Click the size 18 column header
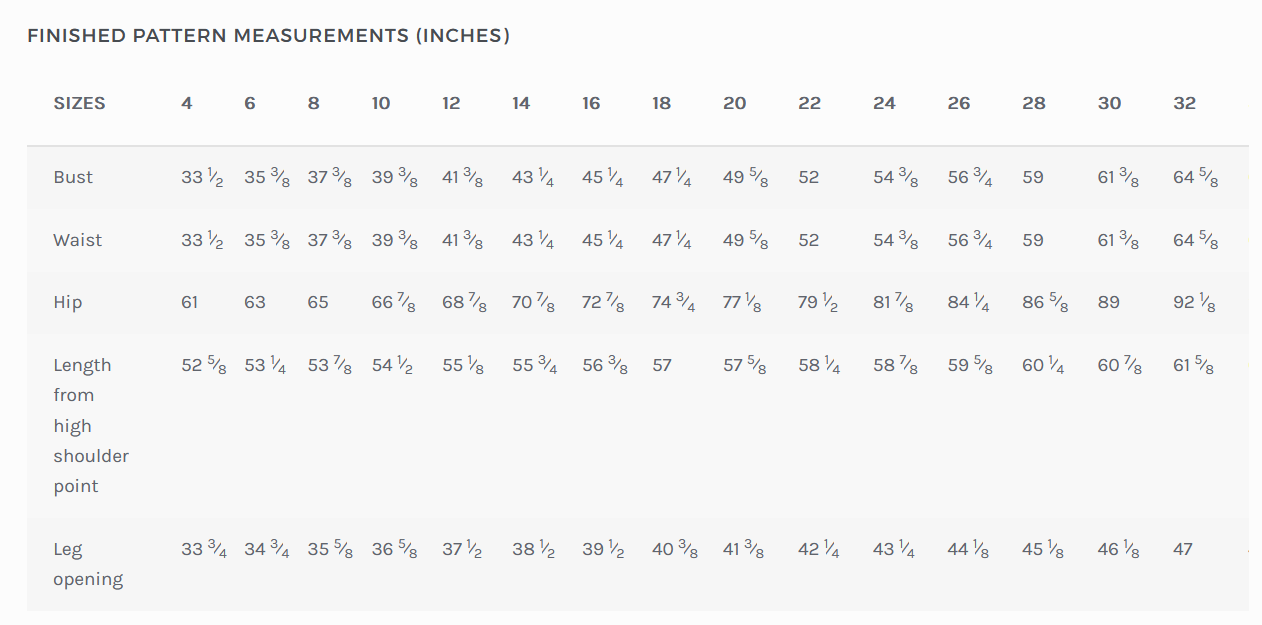 coord(661,103)
